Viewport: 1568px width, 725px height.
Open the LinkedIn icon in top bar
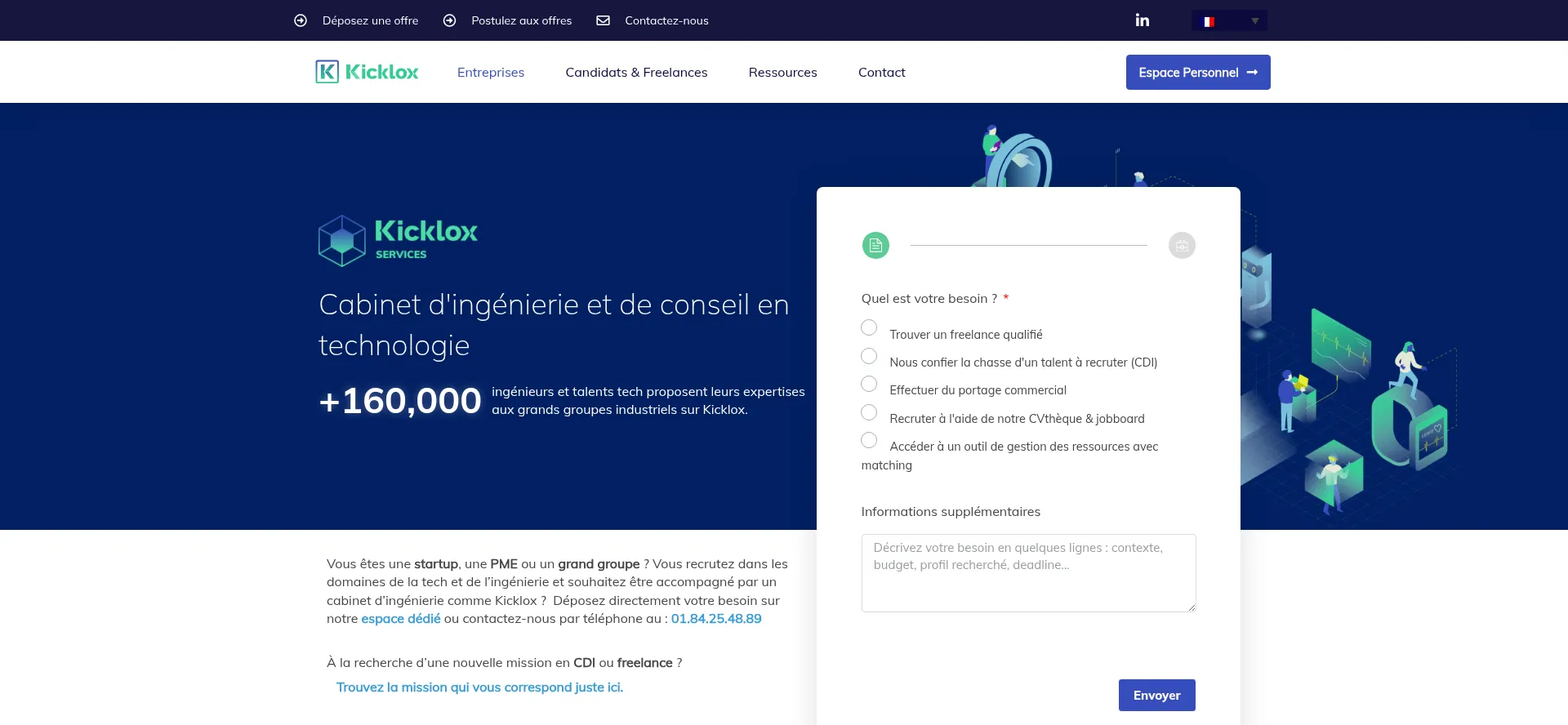tap(1142, 20)
